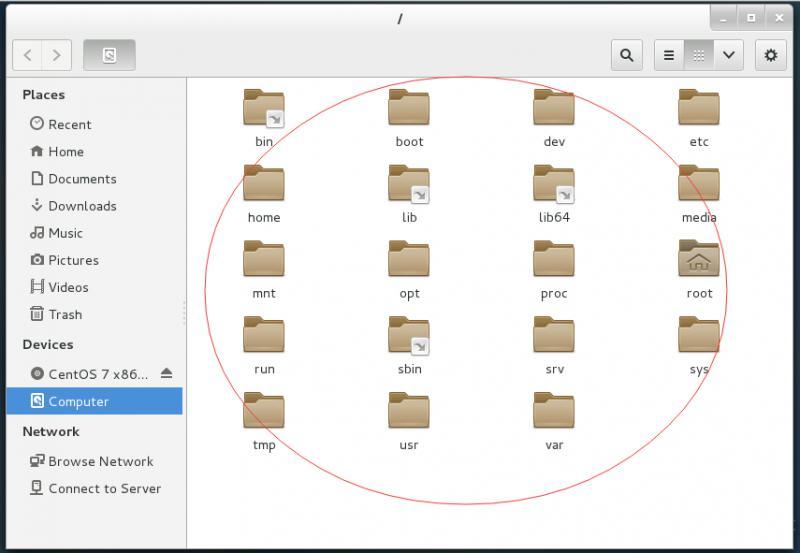Open the boot folder
The width and height of the screenshot is (800, 553).
(x=409, y=108)
